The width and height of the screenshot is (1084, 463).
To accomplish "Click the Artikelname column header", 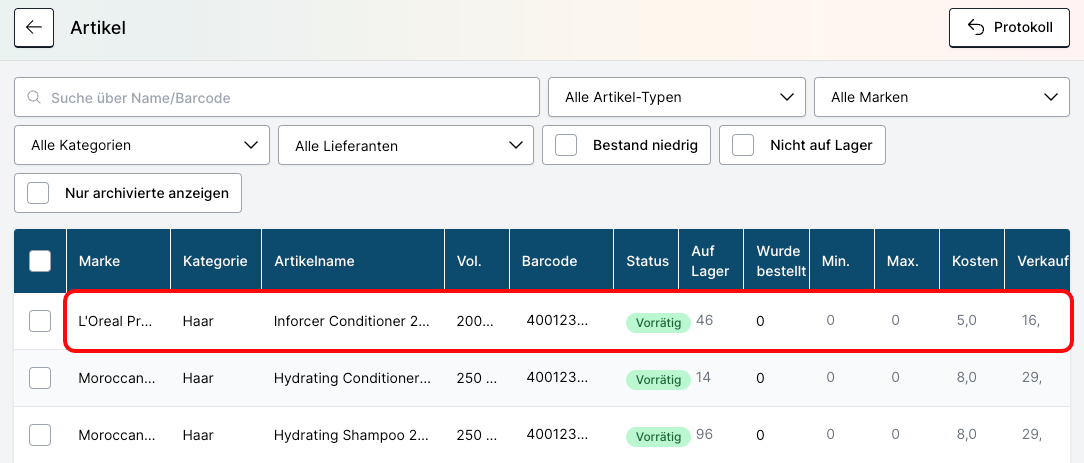I will pos(314,261).
